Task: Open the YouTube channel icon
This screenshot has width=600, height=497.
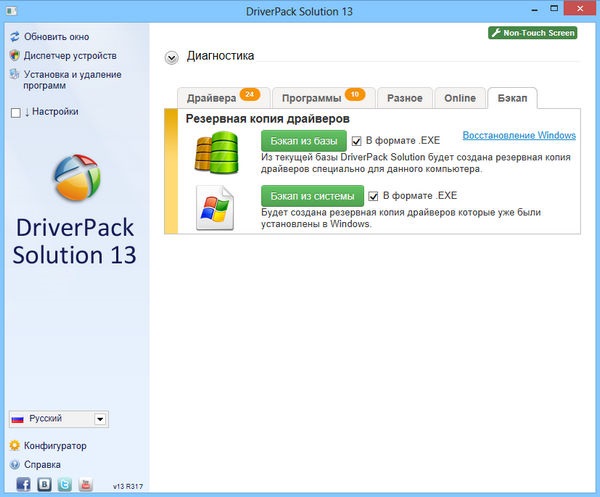Action: pos(86,484)
